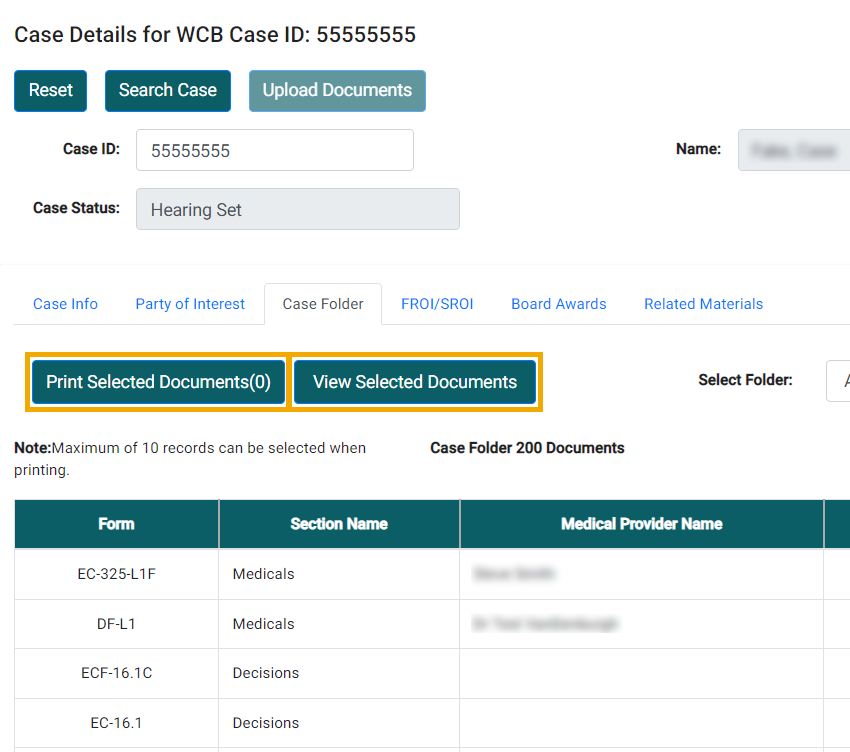Viewport: 850px width, 752px height.
Task: Select the DF-L1 form row
Action: point(116,624)
